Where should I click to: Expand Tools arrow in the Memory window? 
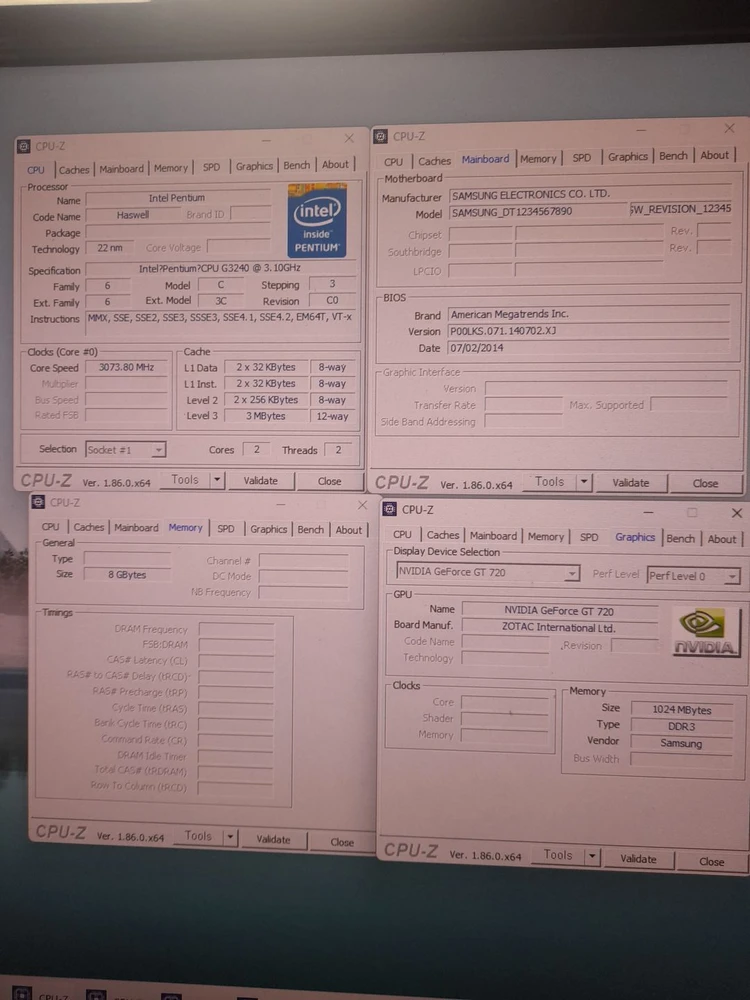tap(230, 837)
